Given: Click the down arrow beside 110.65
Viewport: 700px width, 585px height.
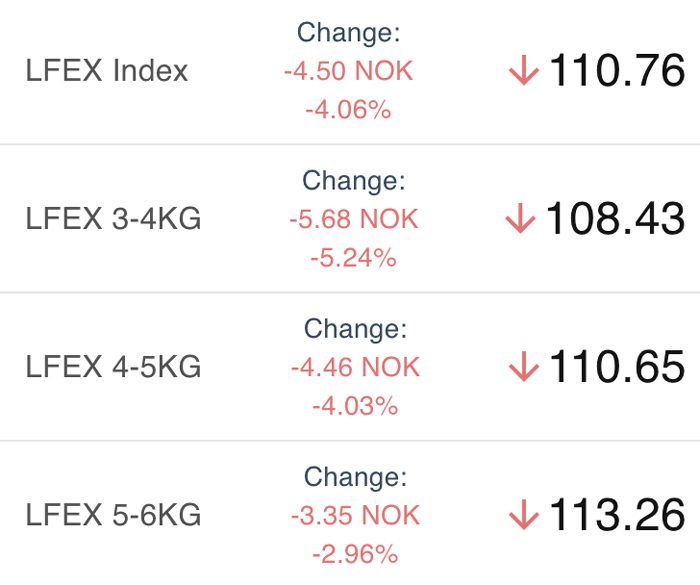Looking at the screenshot, I should pyautogui.click(x=524, y=367).
